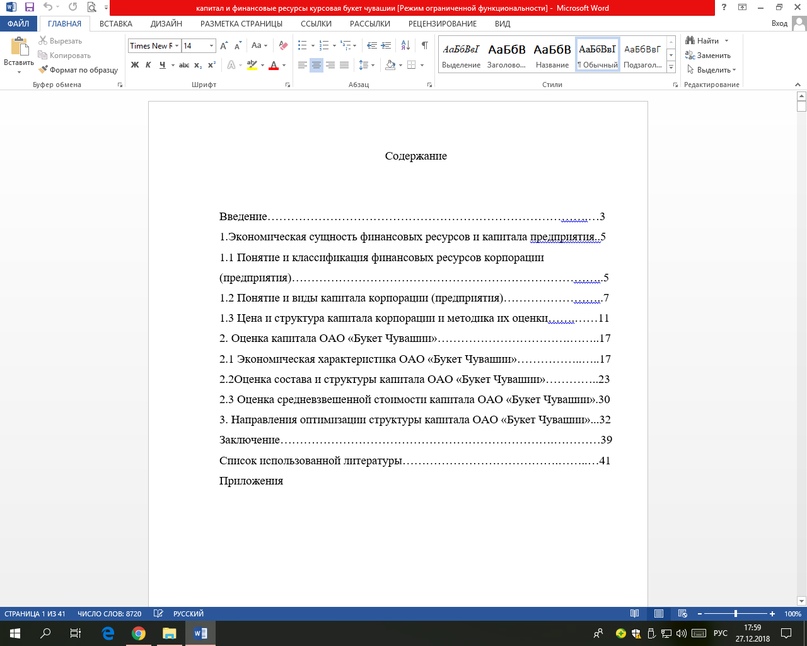Click the Sort icon
Viewport: 807px width, 646px height.
click(406, 46)
